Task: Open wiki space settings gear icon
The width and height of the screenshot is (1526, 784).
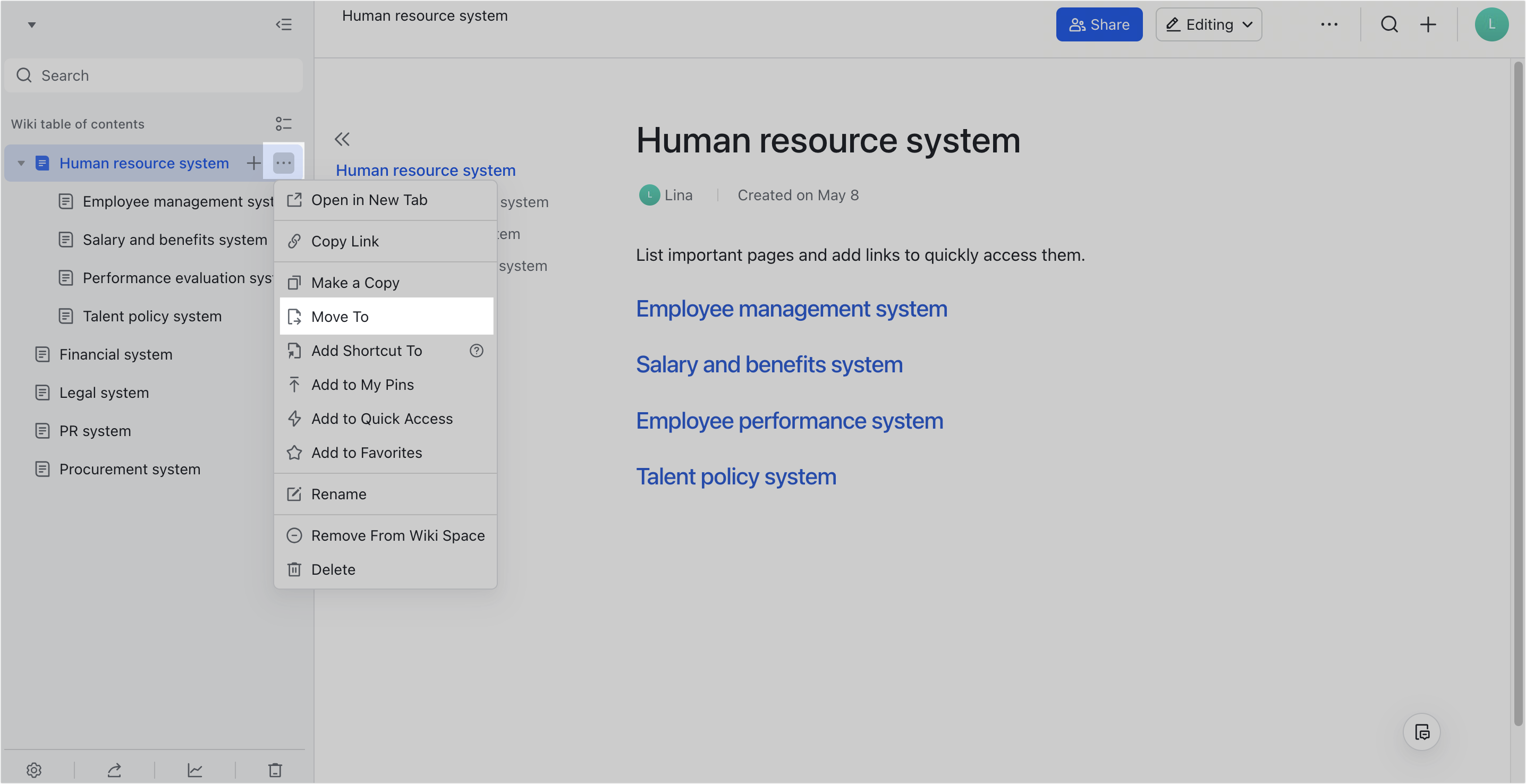Action: pos(34,770)
